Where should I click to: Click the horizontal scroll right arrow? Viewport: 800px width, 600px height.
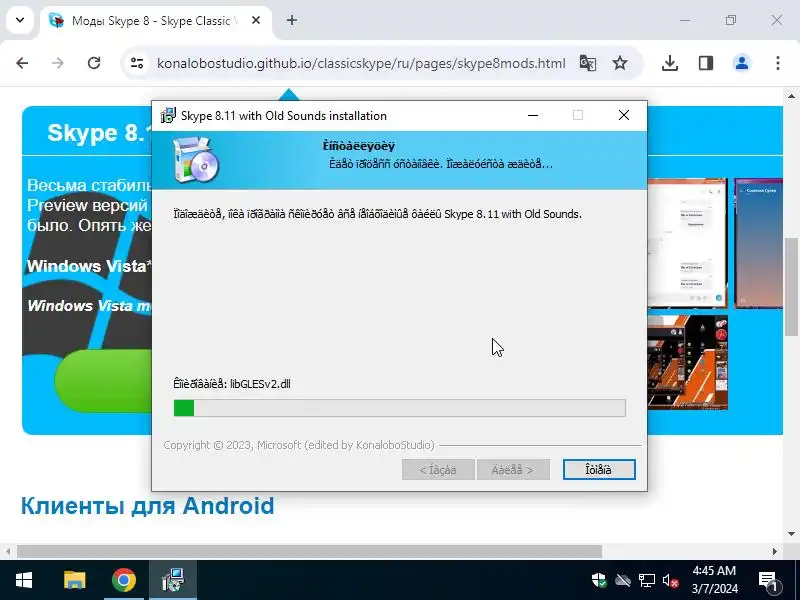pyautogui.click(x=774, y=552)
